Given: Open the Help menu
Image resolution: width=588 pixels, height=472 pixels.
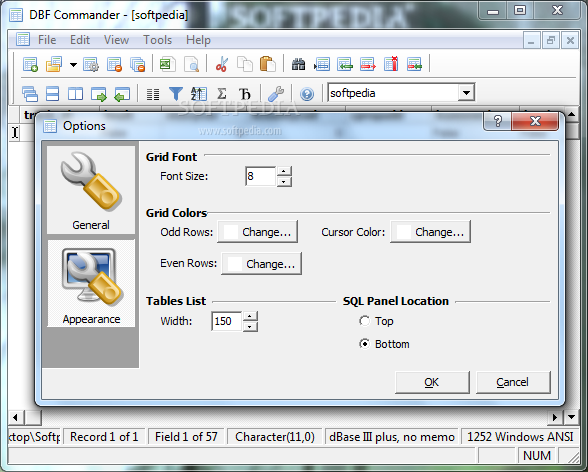Looking at the screenshot, I should coord(198,40).
